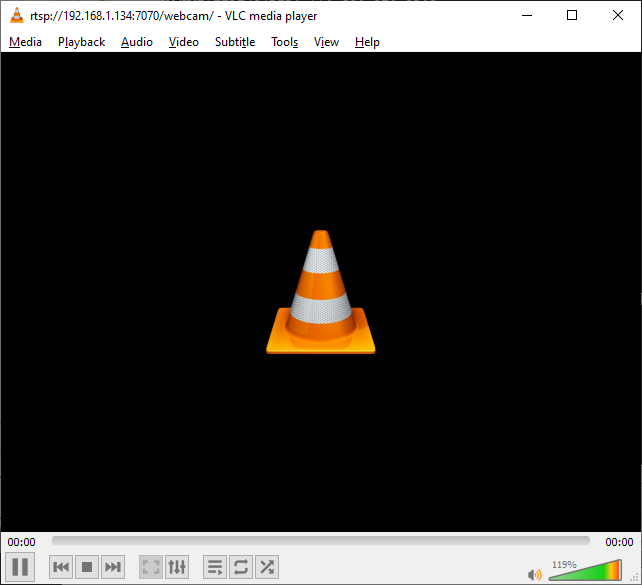The height and width of the screenshot is (585, 642).
Task: Open the Help menu
Action: (x=367, y=42)
